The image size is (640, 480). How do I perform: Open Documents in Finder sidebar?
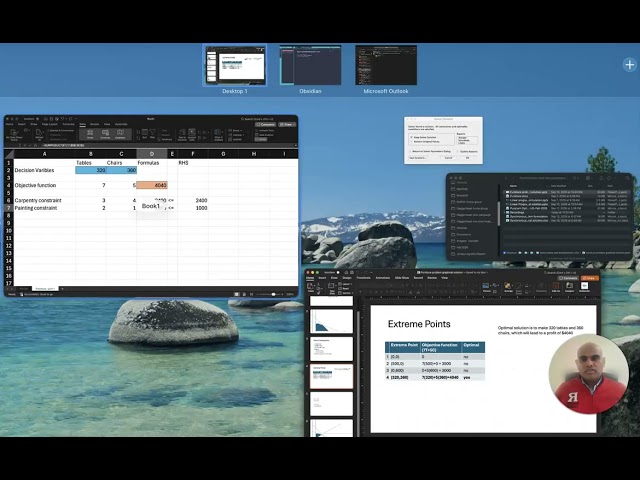click(x=464, y=234)
